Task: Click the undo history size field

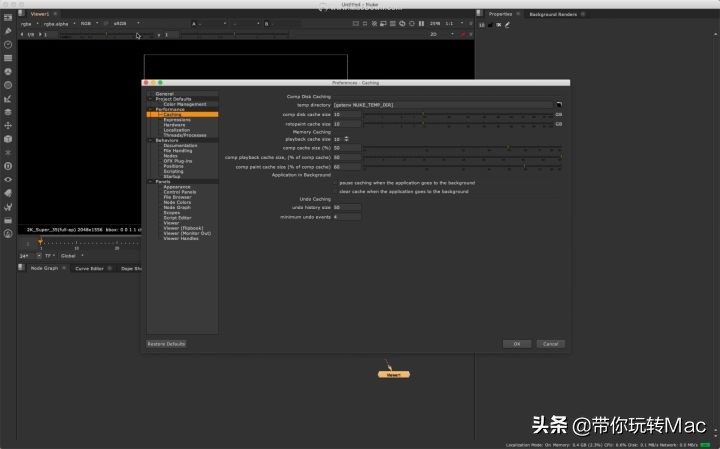Action: click(347, 208)
